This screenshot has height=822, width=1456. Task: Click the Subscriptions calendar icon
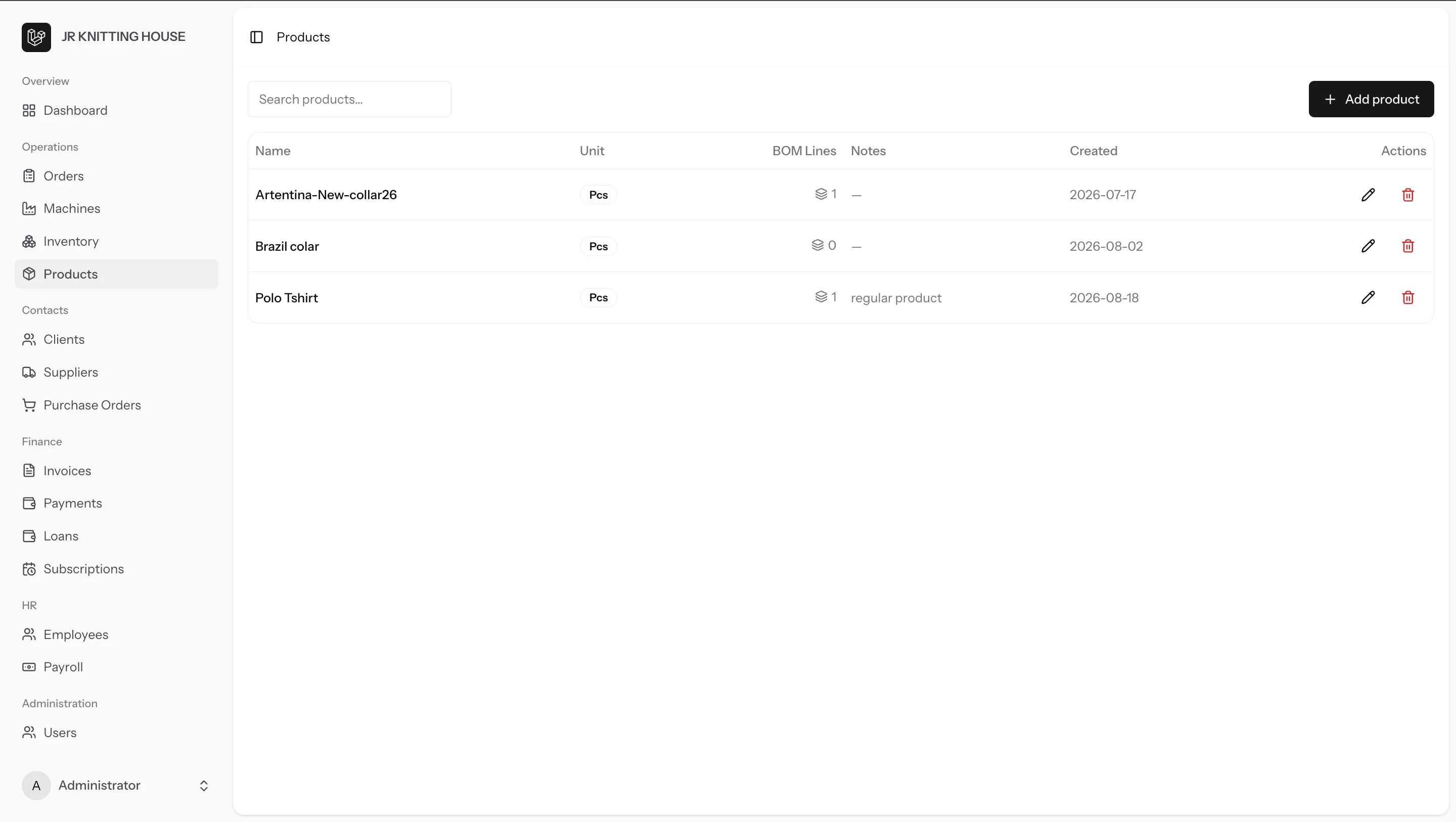click(x=29, y=569)
